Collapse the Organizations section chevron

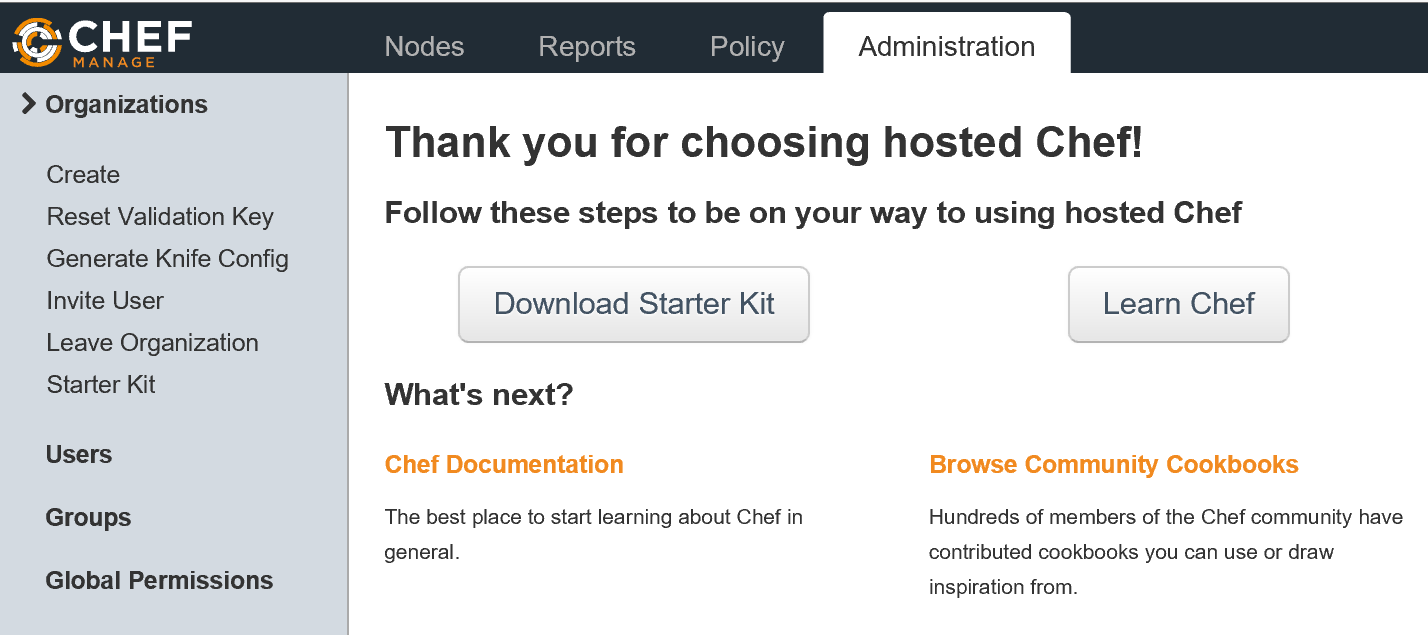pyautogui.click(x=28, y=104)
